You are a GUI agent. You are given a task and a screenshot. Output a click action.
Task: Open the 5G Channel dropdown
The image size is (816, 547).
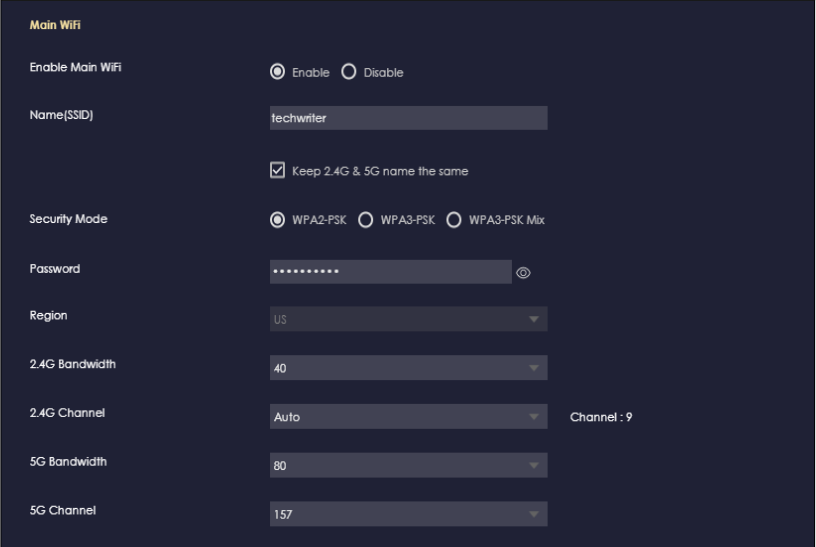[408, 515]
